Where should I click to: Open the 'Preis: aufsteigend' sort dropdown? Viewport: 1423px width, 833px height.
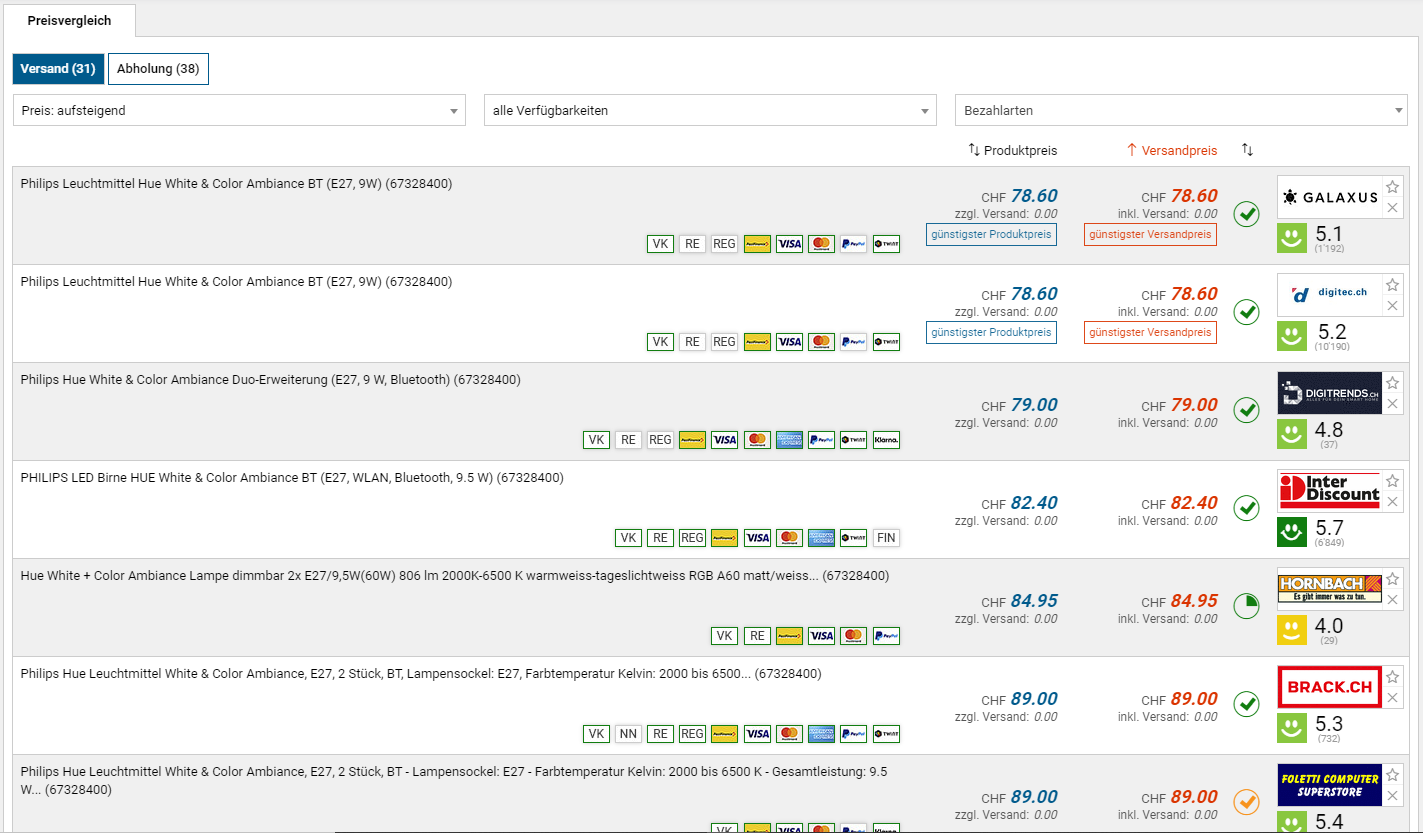click(239, 110)
